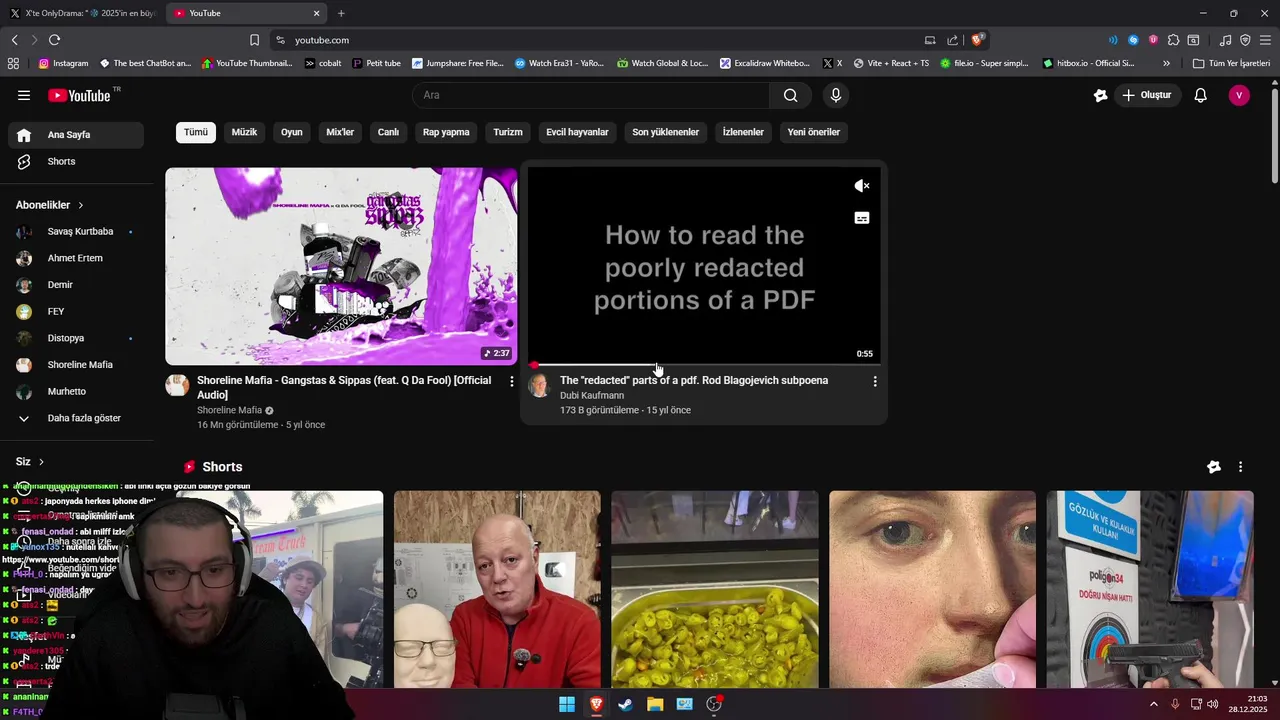This screenshot has height=720, width=1280.
Task: Click the search magnifier button
Action: [790, 95]
